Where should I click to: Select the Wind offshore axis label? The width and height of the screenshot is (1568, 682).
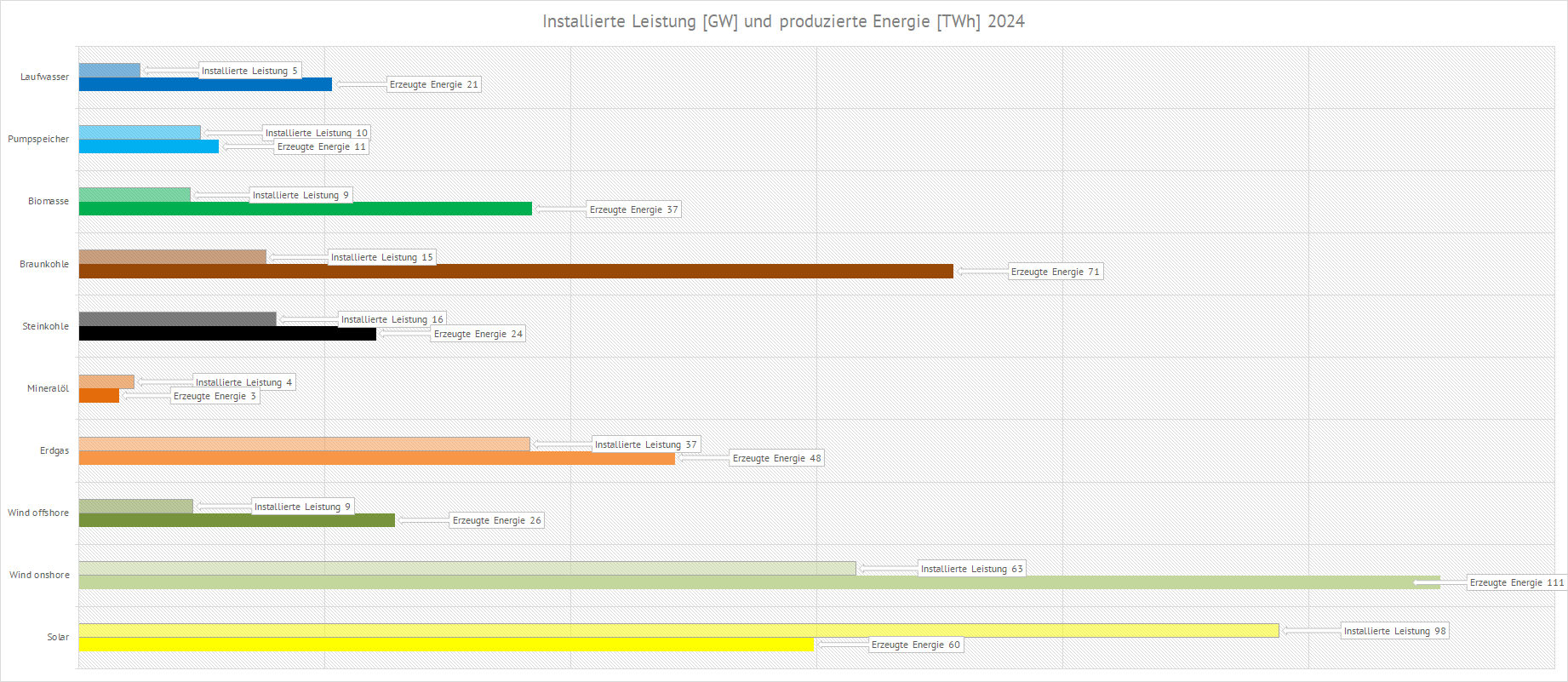(x=38, y=513)
